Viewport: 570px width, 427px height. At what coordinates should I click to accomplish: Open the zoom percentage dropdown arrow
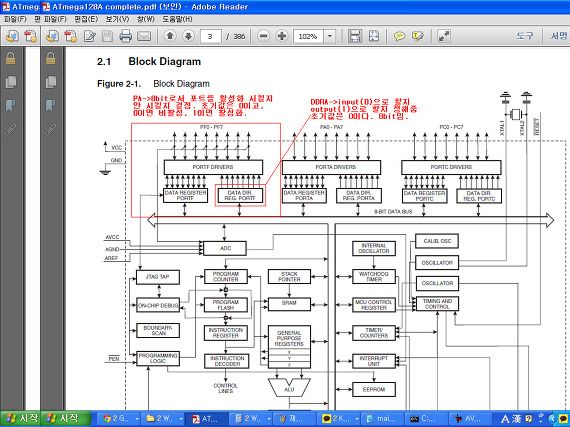pos(330,36)
